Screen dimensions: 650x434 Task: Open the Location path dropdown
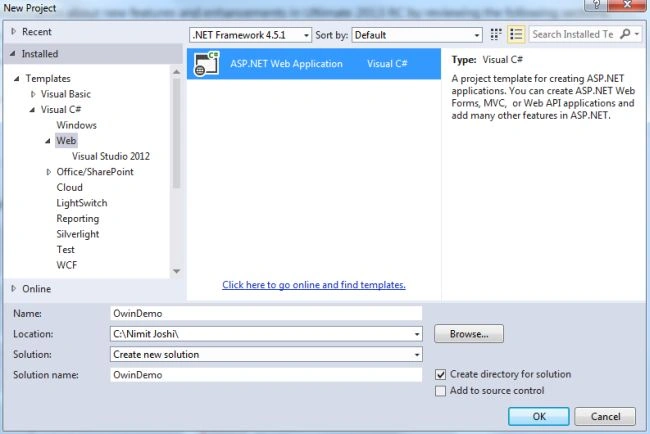point(417,334)
